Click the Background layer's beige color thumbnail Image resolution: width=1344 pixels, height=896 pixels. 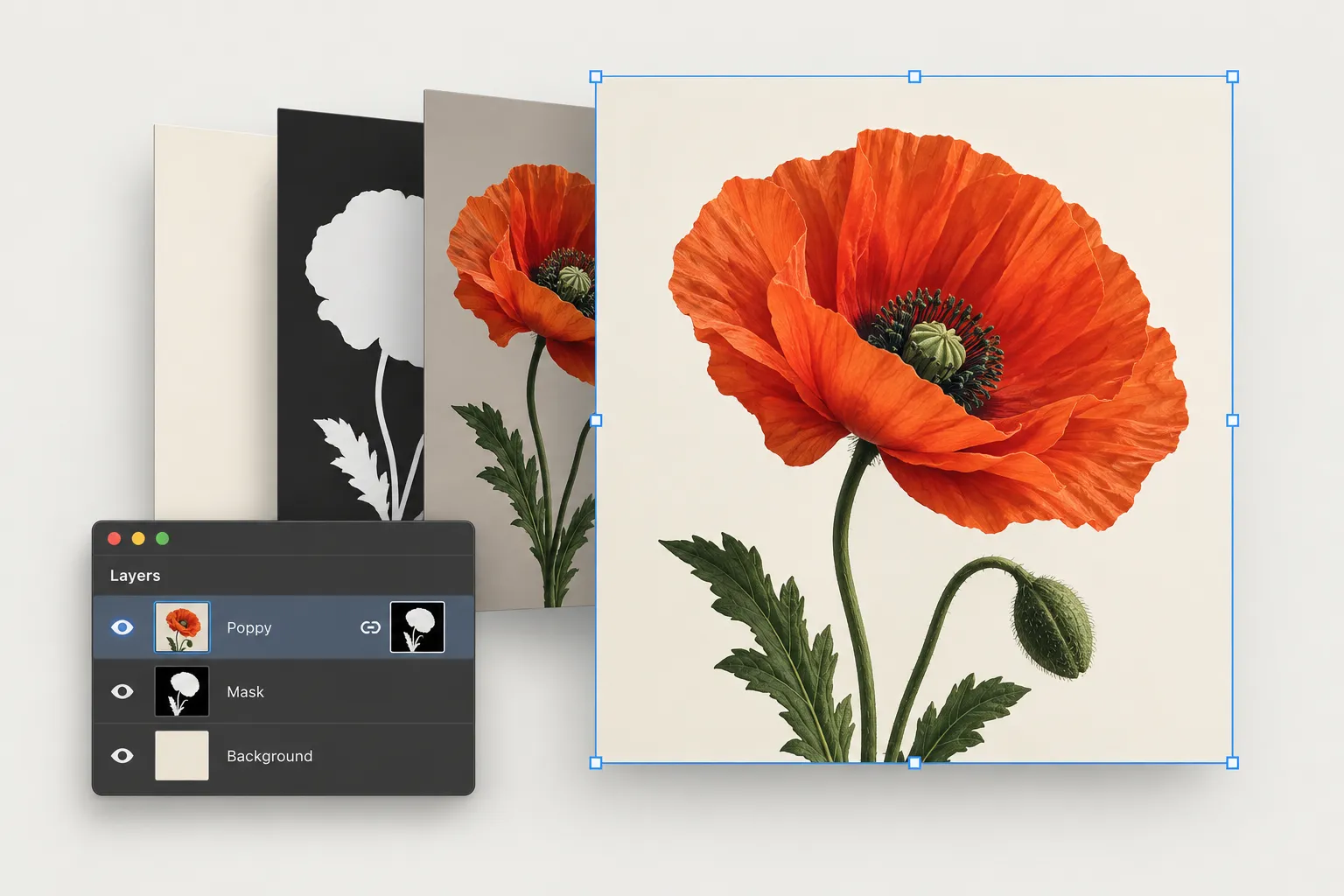coord(182,755)
